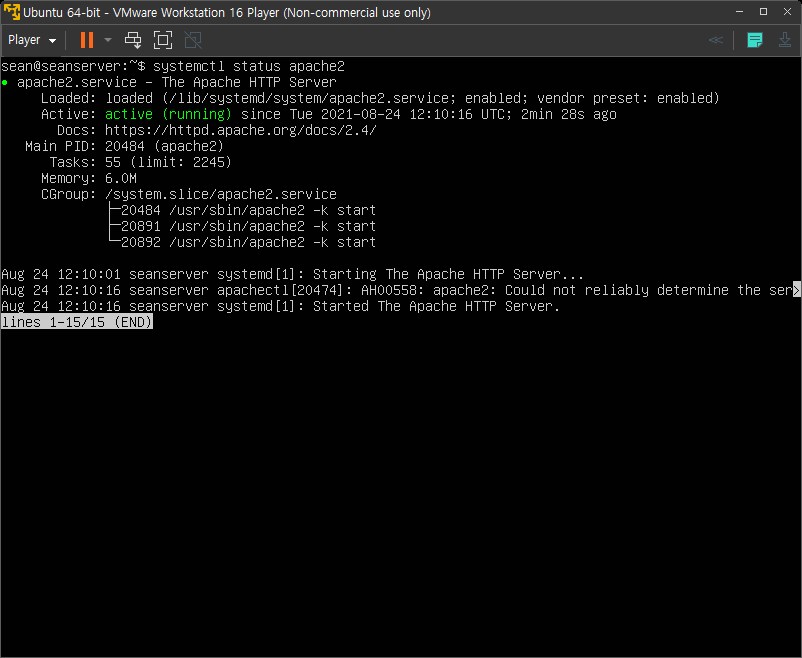
Task: Click the disabled Unity mode icon
Action: tap(193, 40)
